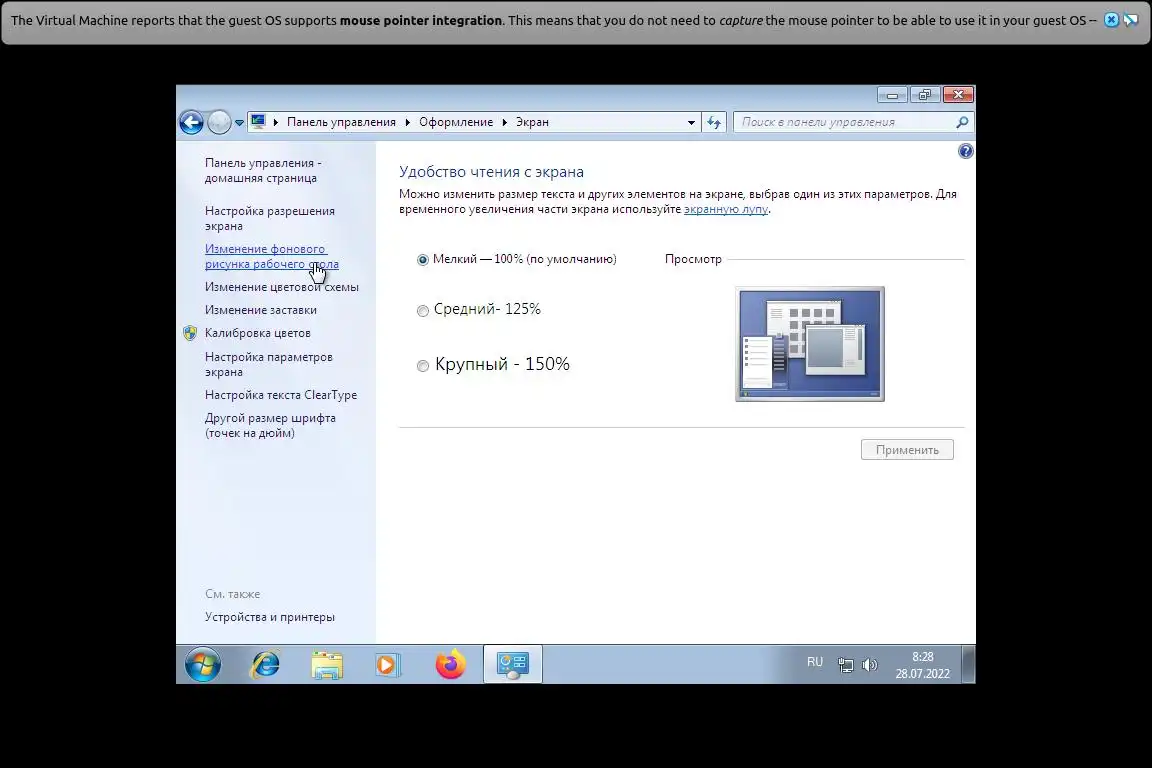
Task: Select Мелкий — 100% radio button
Action: pos(422,259)
